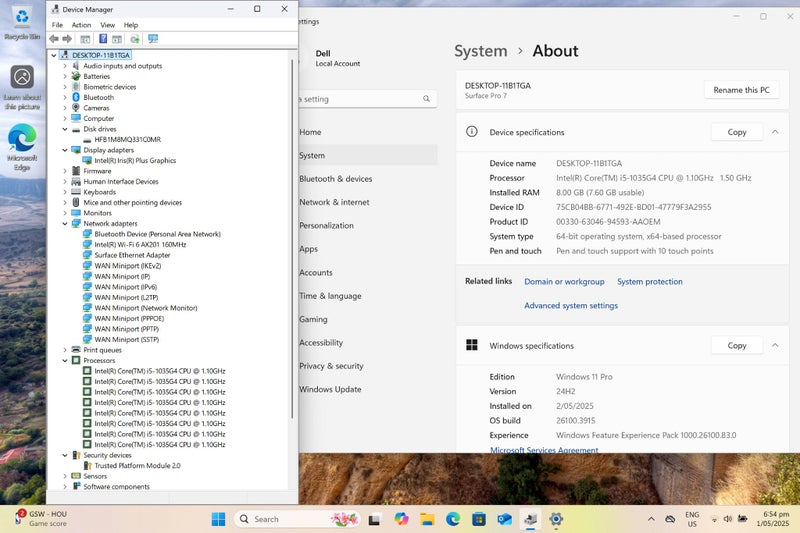Open the volume icon in system tray
The image size is (800, 533).
tap(728, 519)
